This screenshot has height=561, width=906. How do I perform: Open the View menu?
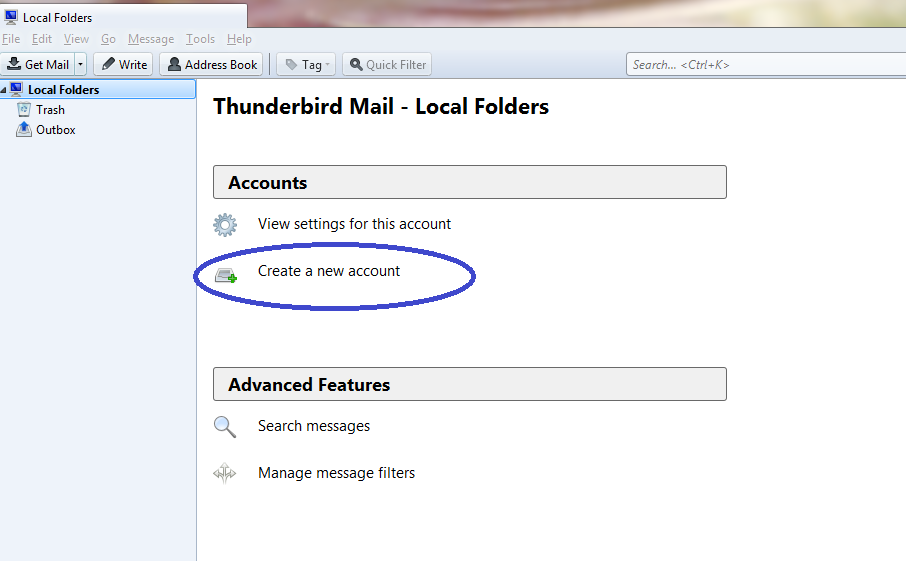point(76,39)
